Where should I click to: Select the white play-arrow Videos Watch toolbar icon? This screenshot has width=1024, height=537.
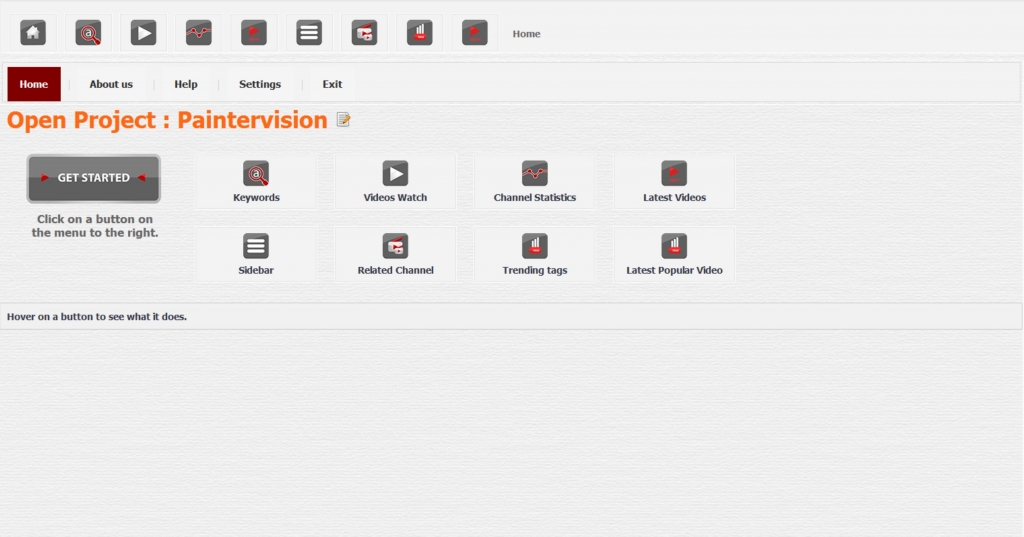pyautogui.click(x=143, y=33)
